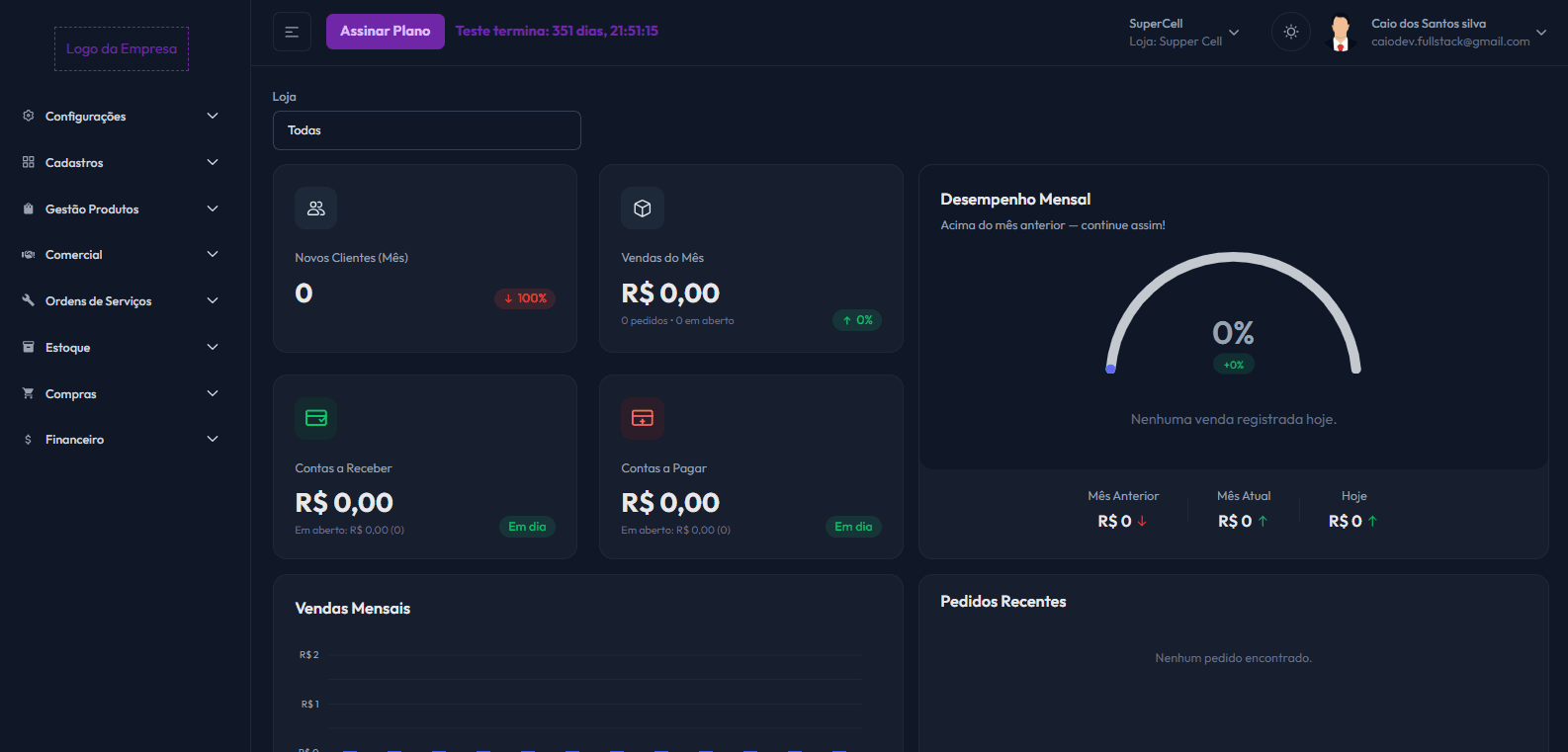Click the Novos Clientes people icon

[315, 209]
